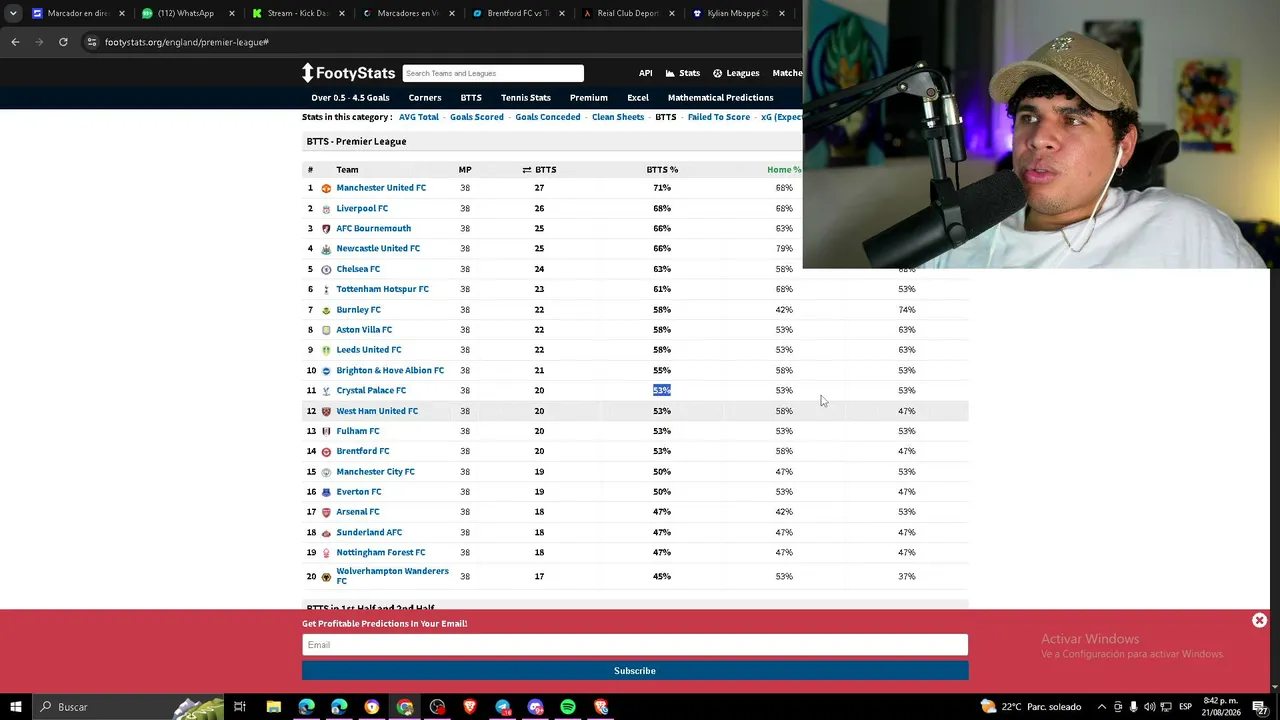
Task: Open Task View on the taskbar
Action: [x=240, y=707]
